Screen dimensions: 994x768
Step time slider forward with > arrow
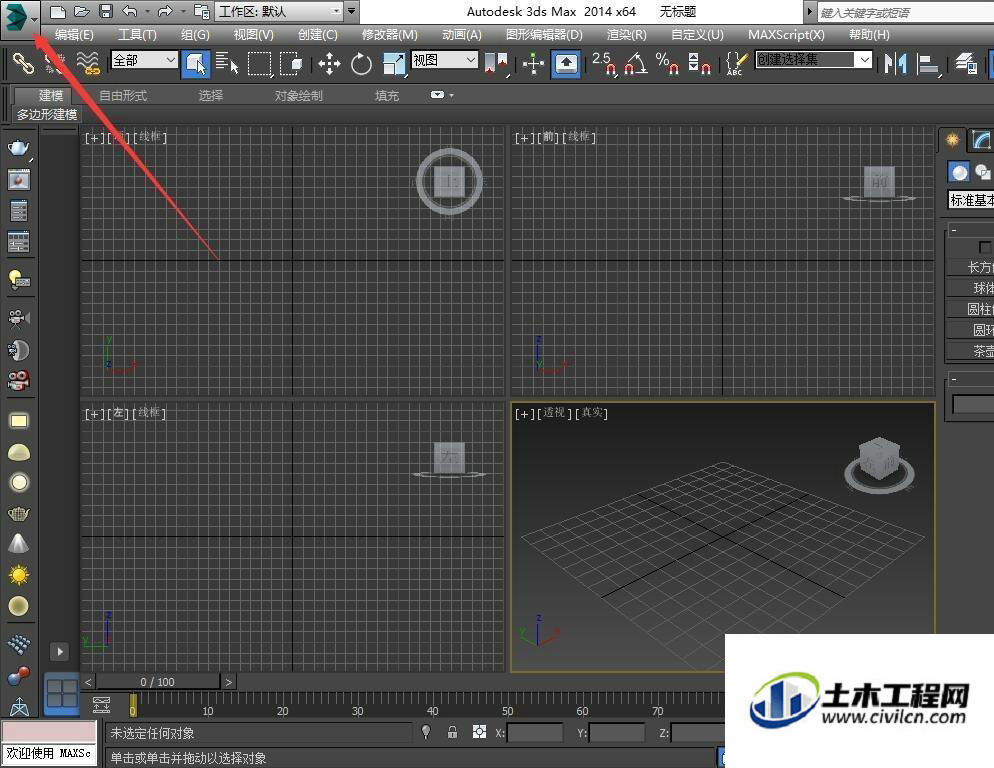click(x=229, y=682)
